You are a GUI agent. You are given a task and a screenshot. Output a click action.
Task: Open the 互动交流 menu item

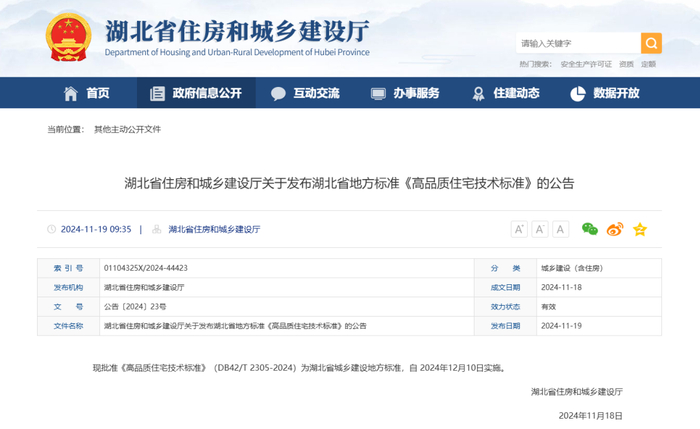click(317, 93)
